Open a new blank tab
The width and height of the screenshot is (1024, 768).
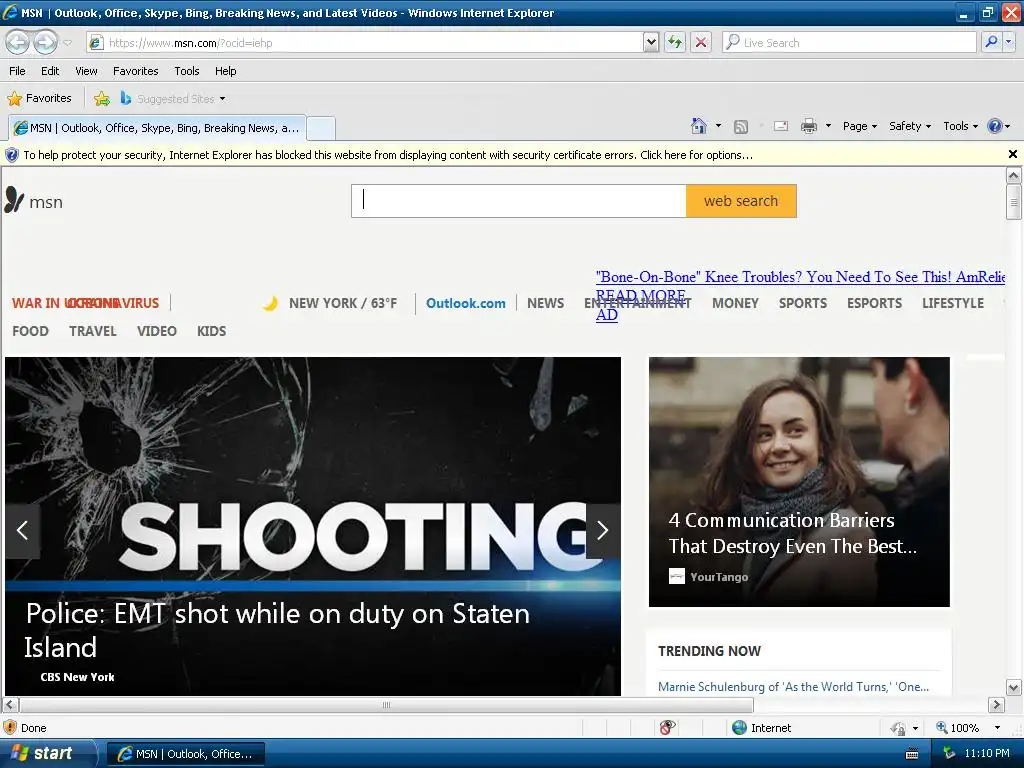321,128
